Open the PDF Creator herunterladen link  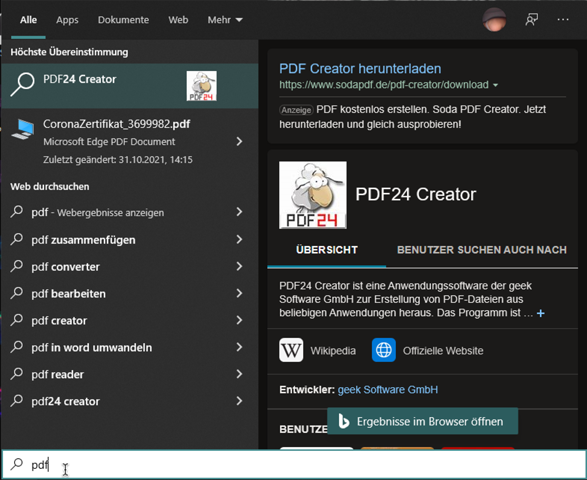tap(360, 69)
